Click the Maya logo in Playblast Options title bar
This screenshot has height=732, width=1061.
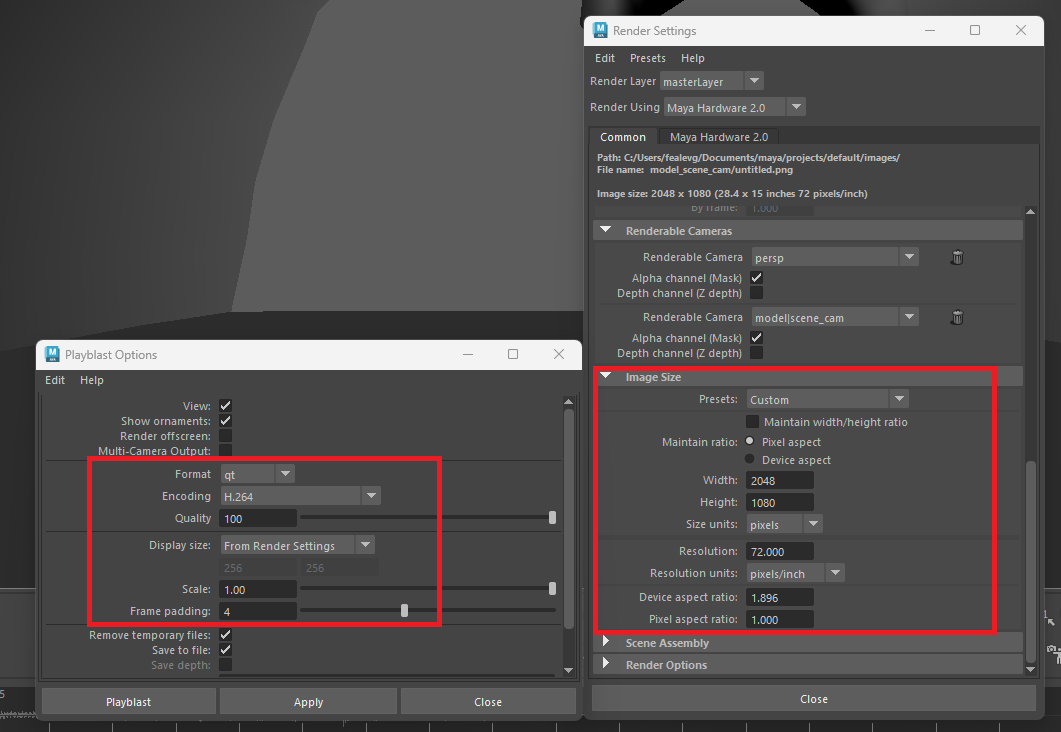[x=52, y=354]
